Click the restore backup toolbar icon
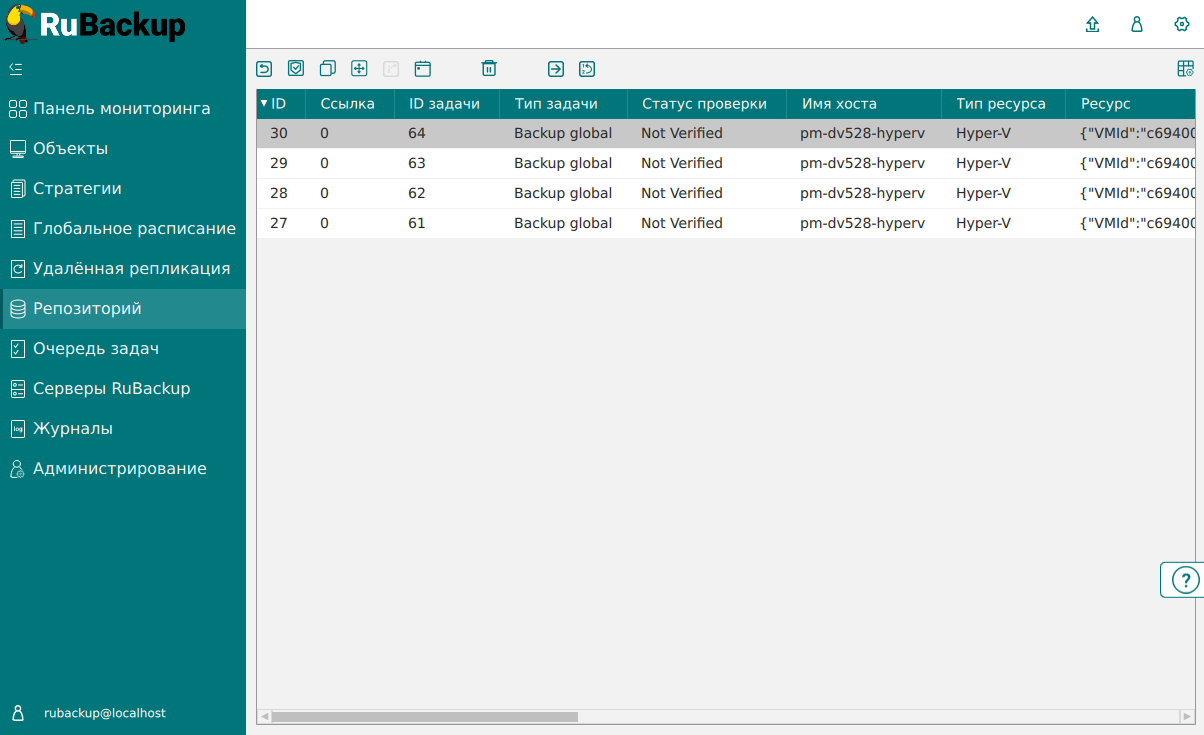1204x735 pixels. 264,69
